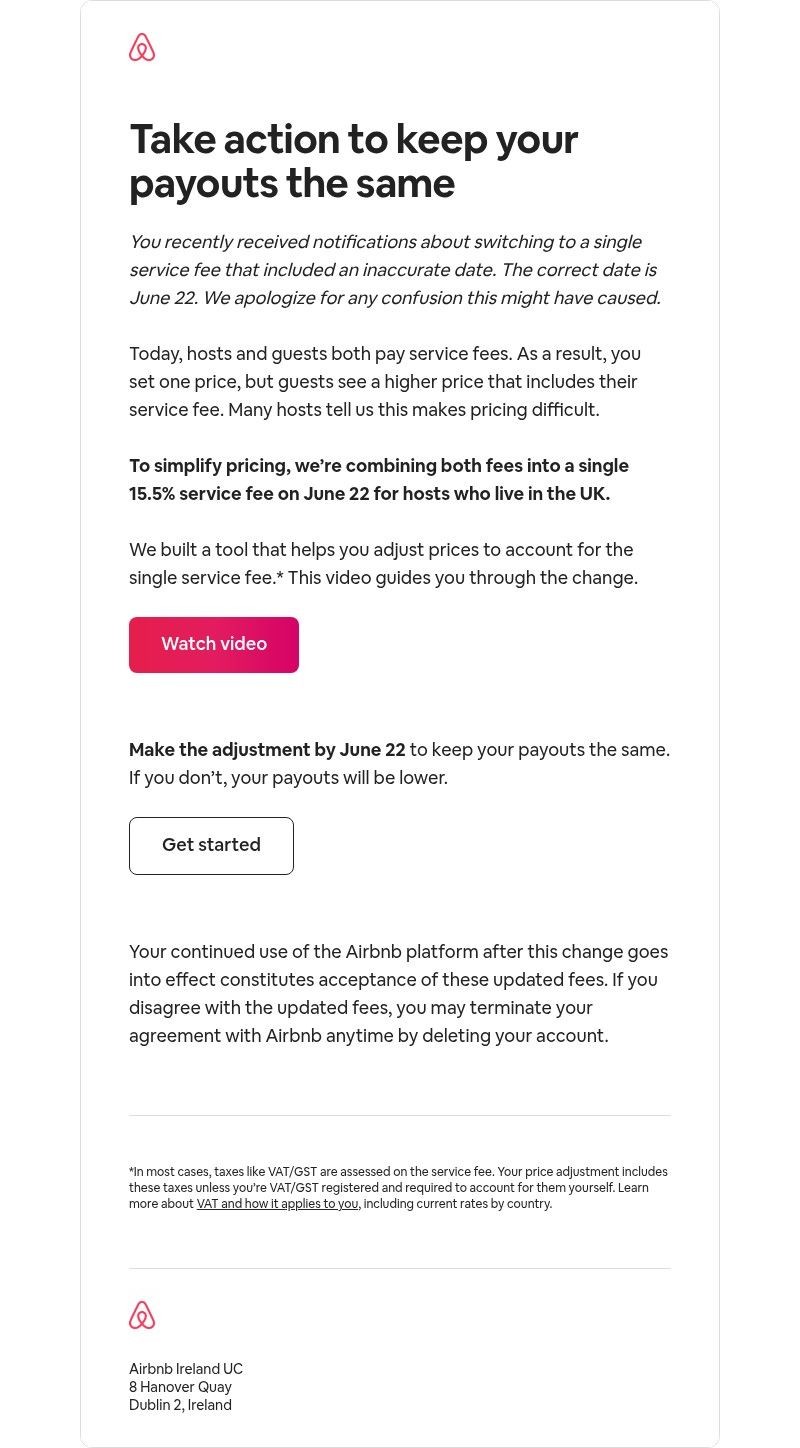Click the VAT/GST footnote text
This screenshot has height=1448, width=800.
(398, 1188)
